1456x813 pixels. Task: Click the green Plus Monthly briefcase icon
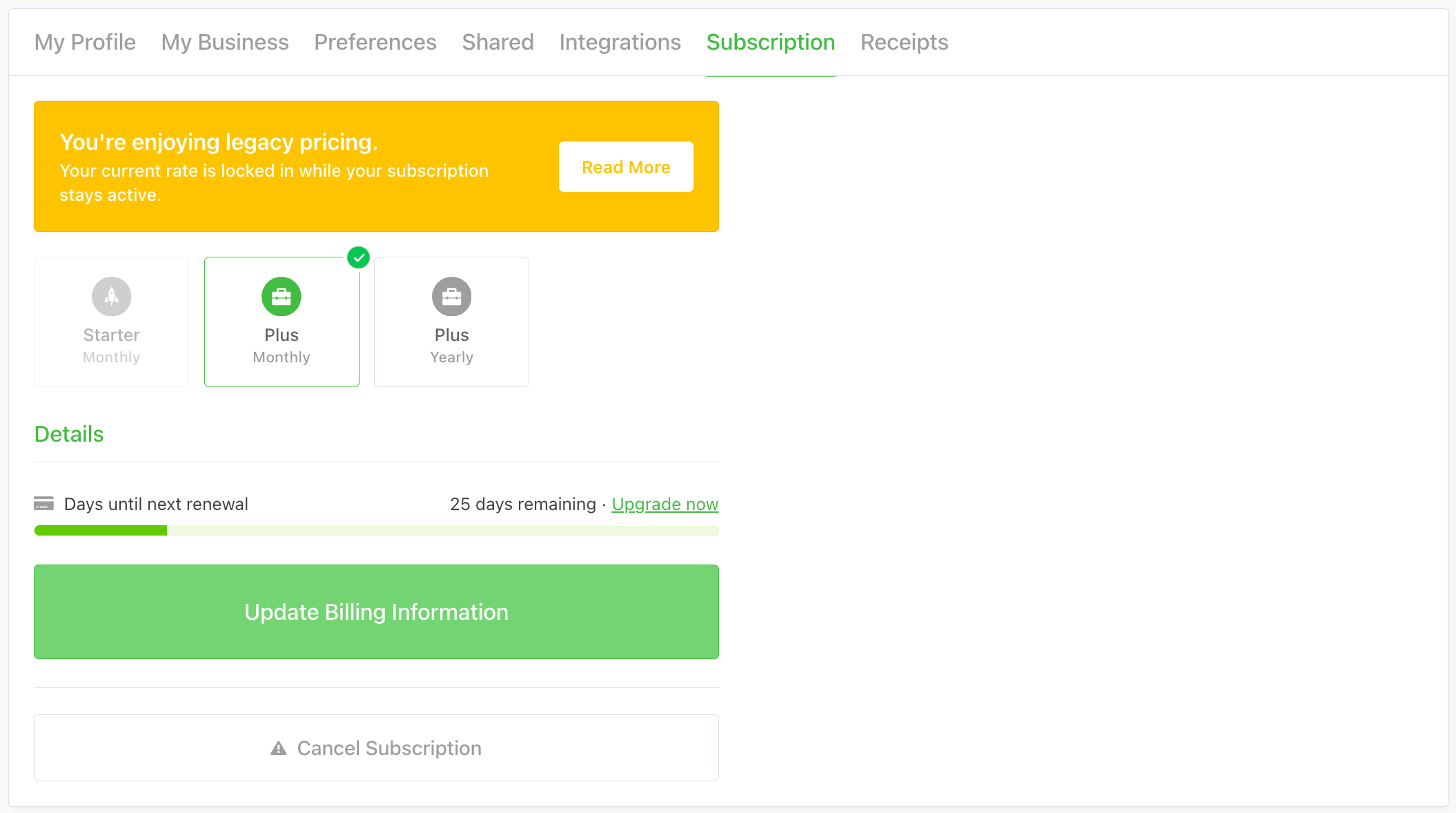(282, 296)
